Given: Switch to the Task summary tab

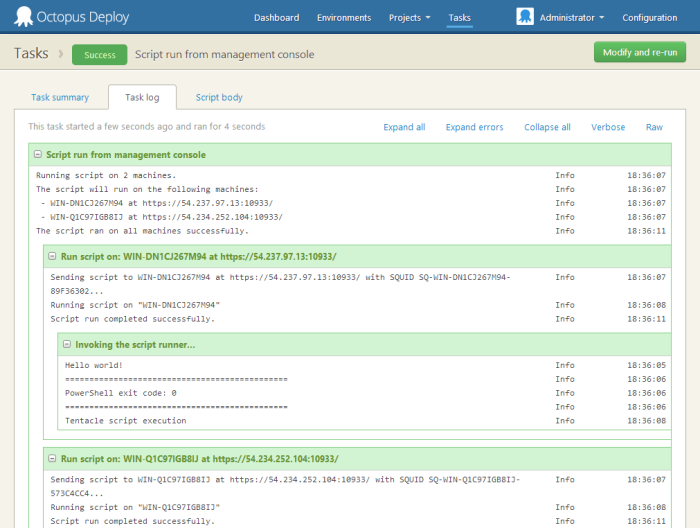Looking at the screenshot, I should 60,98.
